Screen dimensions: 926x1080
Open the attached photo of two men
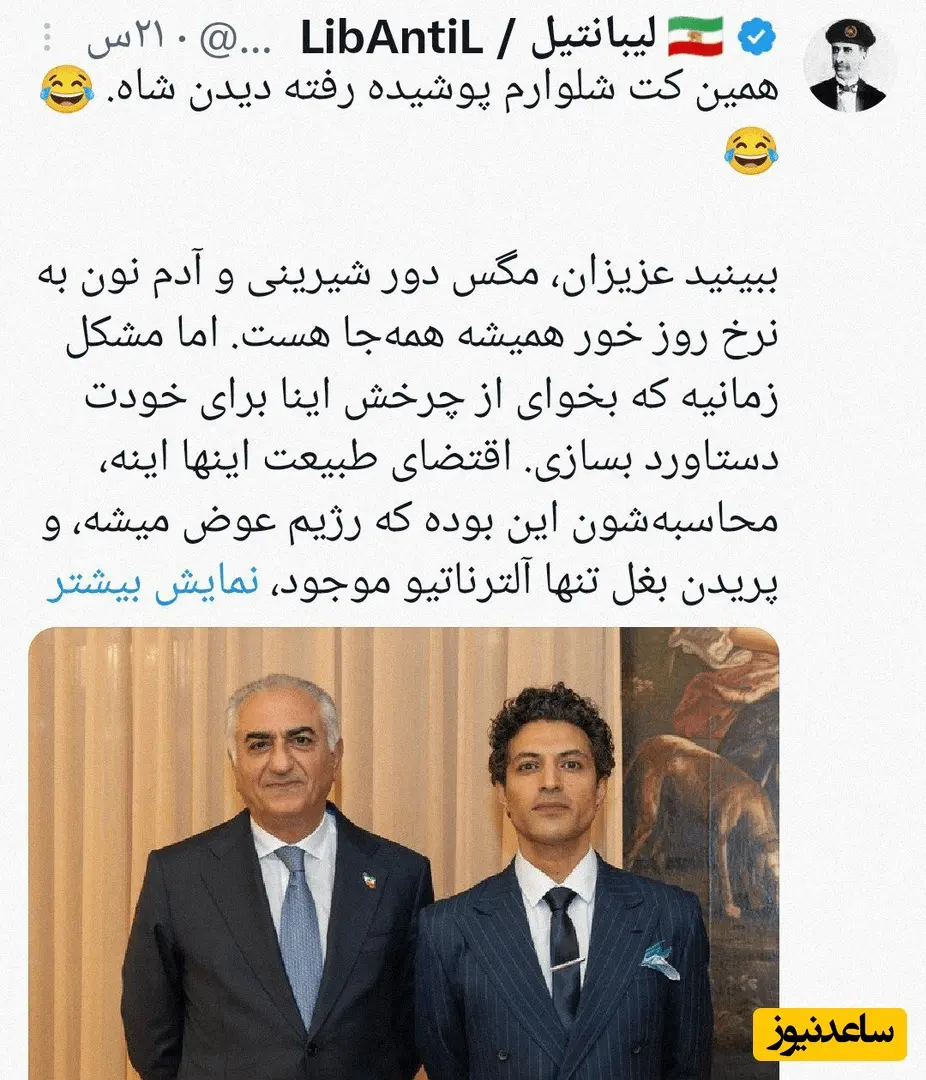click(x=404, y=853)
